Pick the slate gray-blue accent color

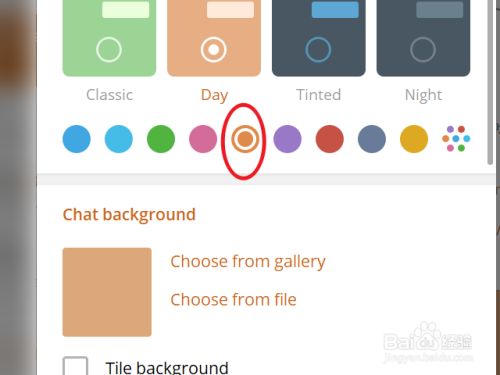372,139
